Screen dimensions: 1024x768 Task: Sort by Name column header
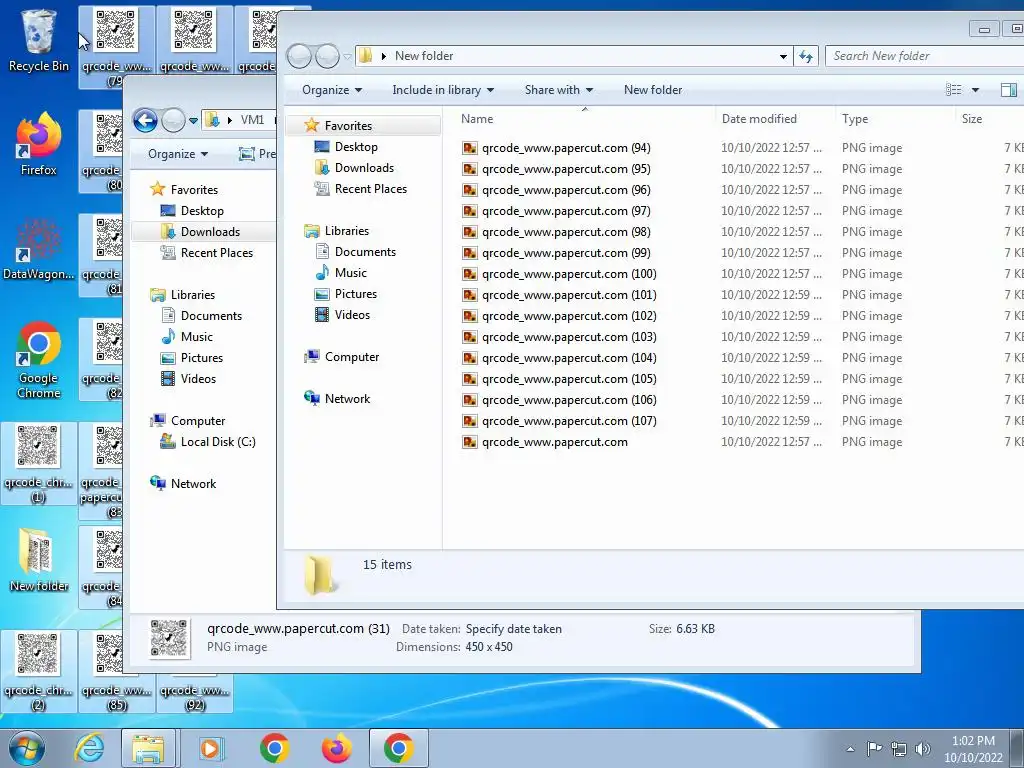click(x=477, y=119)
